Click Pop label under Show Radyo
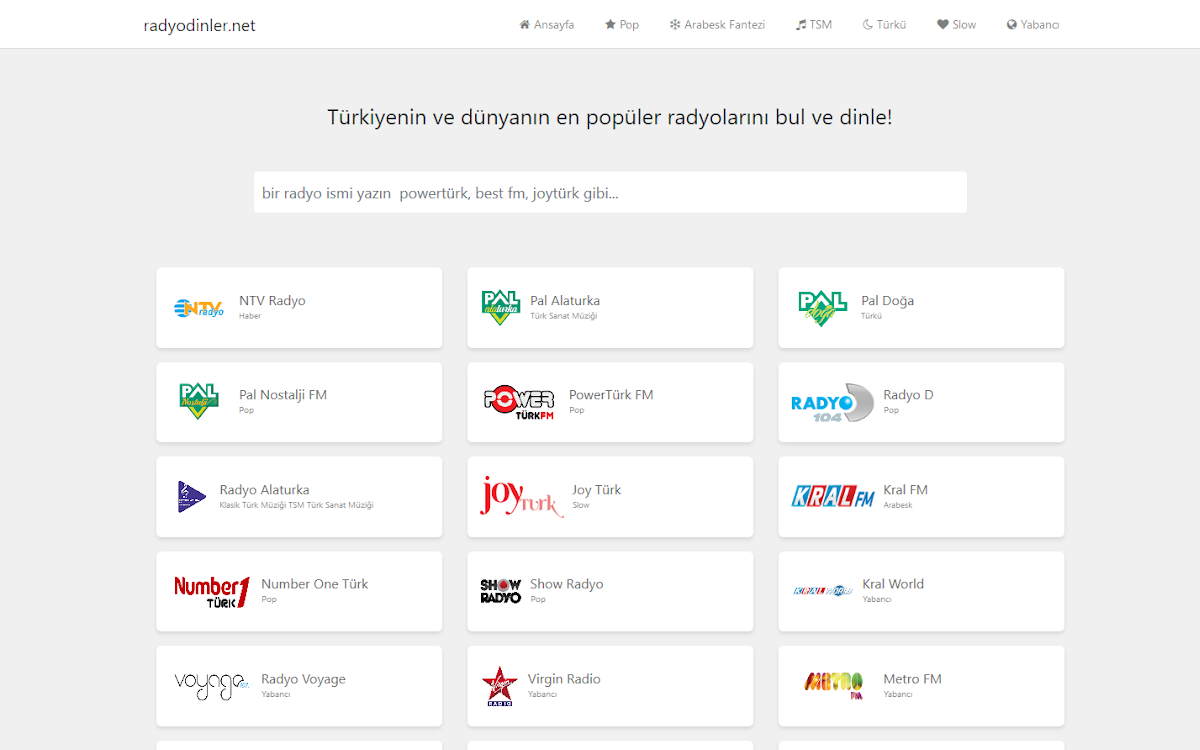1200x750 pixels. pyautogui.click(x=538, y=599)
